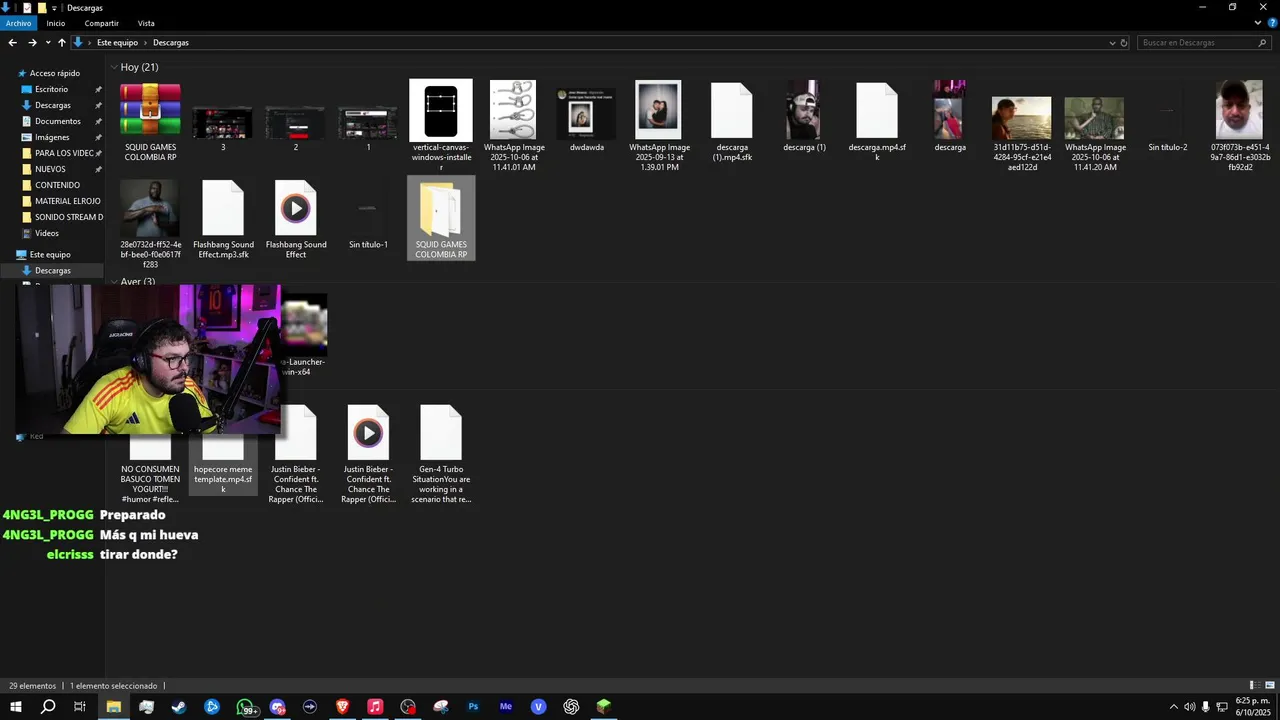Open the Archivo menu
The image size is (1280, 720).
(x=18, y=23)
